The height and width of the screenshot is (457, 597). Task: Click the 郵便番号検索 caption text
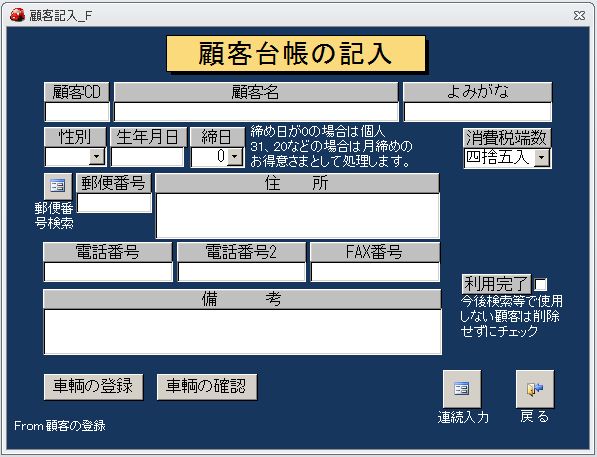54,216
